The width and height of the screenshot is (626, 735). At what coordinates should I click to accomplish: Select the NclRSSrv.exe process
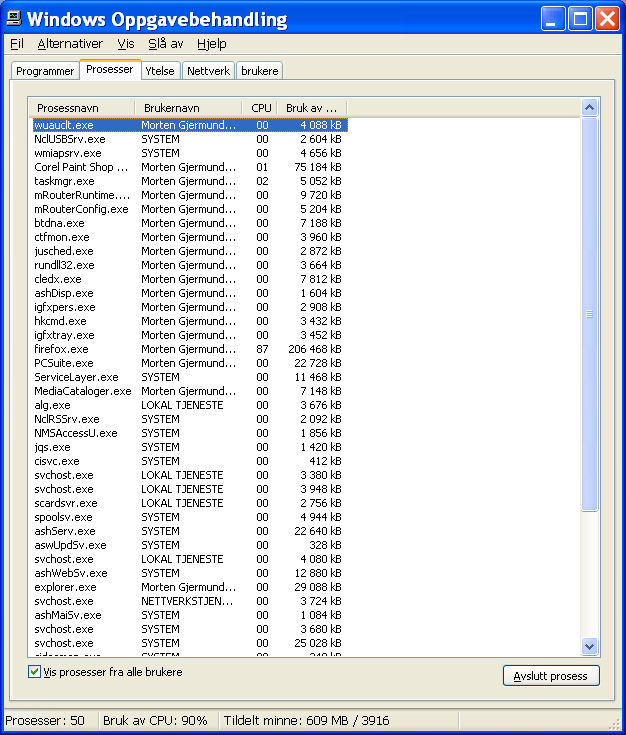[190, 419]
